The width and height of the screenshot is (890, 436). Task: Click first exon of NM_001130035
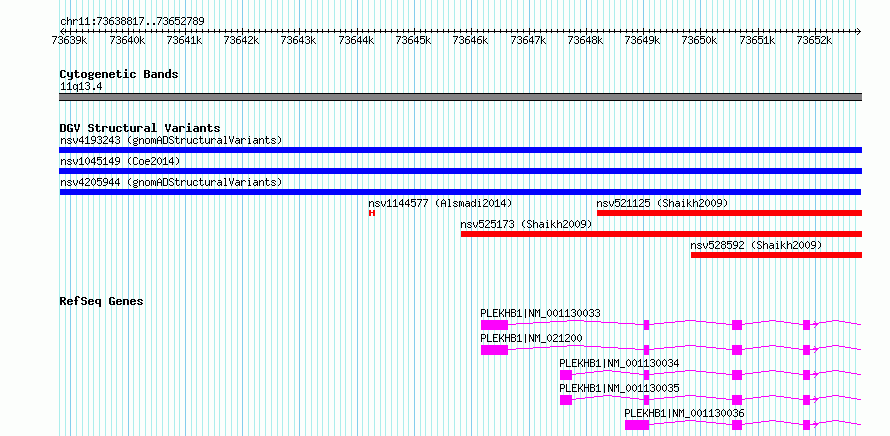(x=566, y=400)
